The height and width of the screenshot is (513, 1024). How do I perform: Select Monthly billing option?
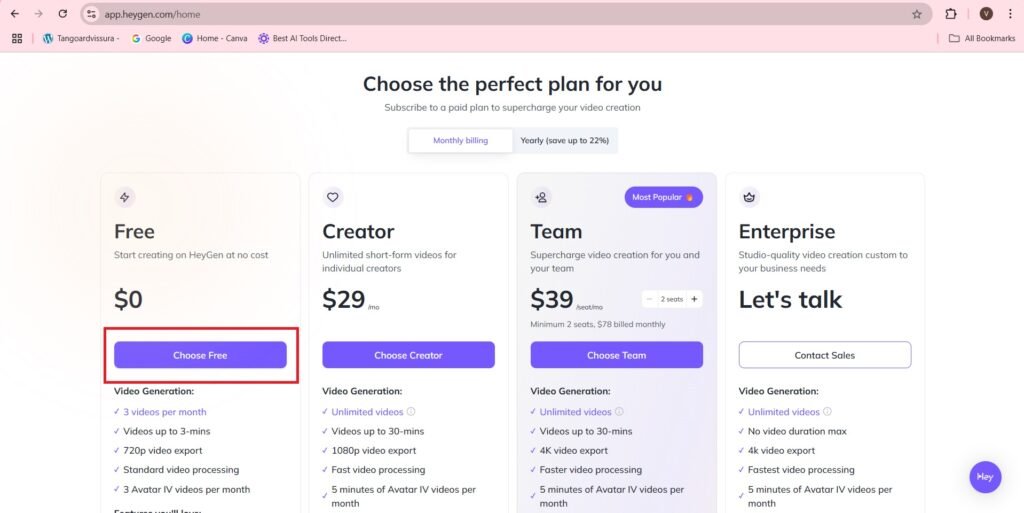[x=460, y=140]
